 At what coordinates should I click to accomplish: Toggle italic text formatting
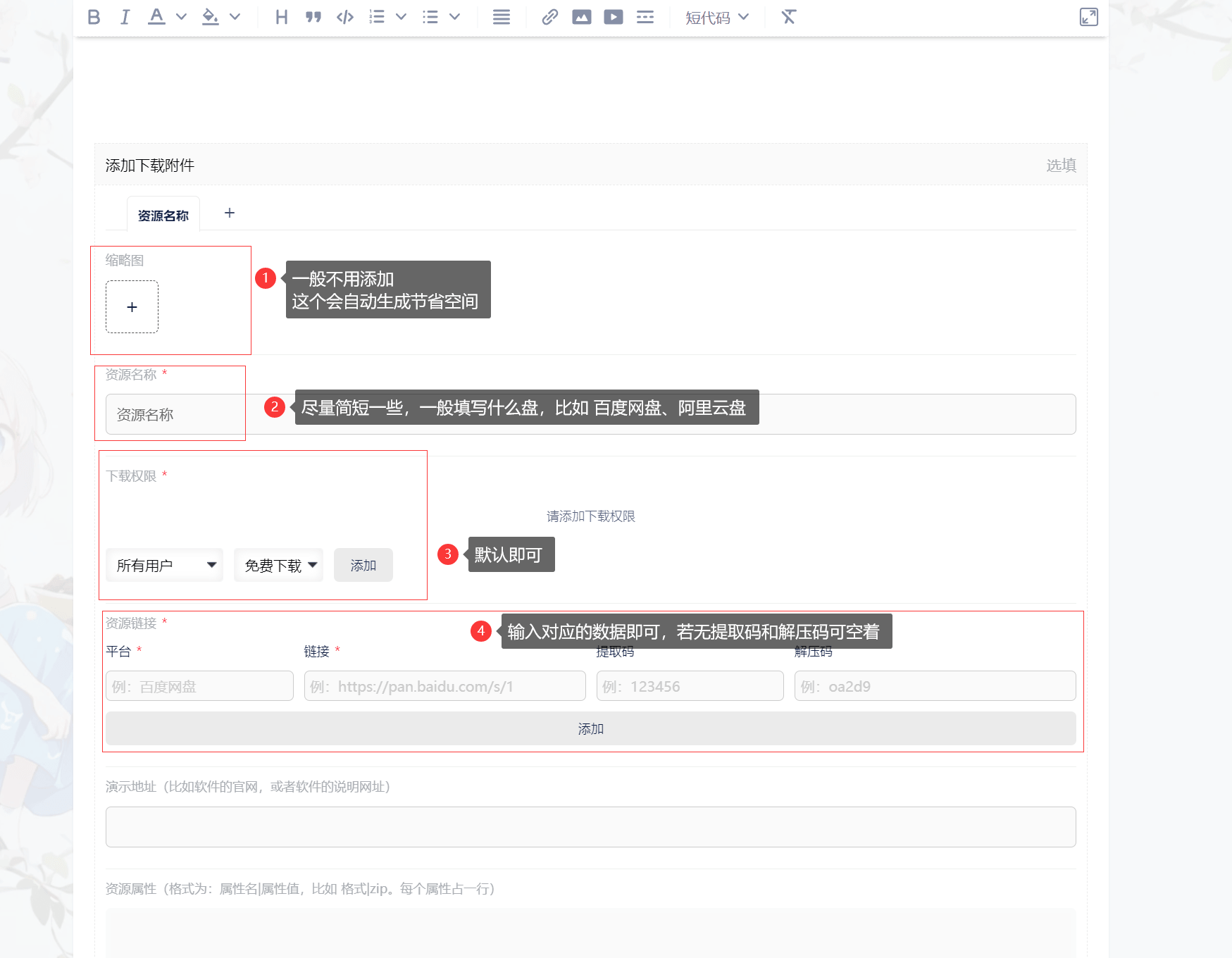point(125,17)
